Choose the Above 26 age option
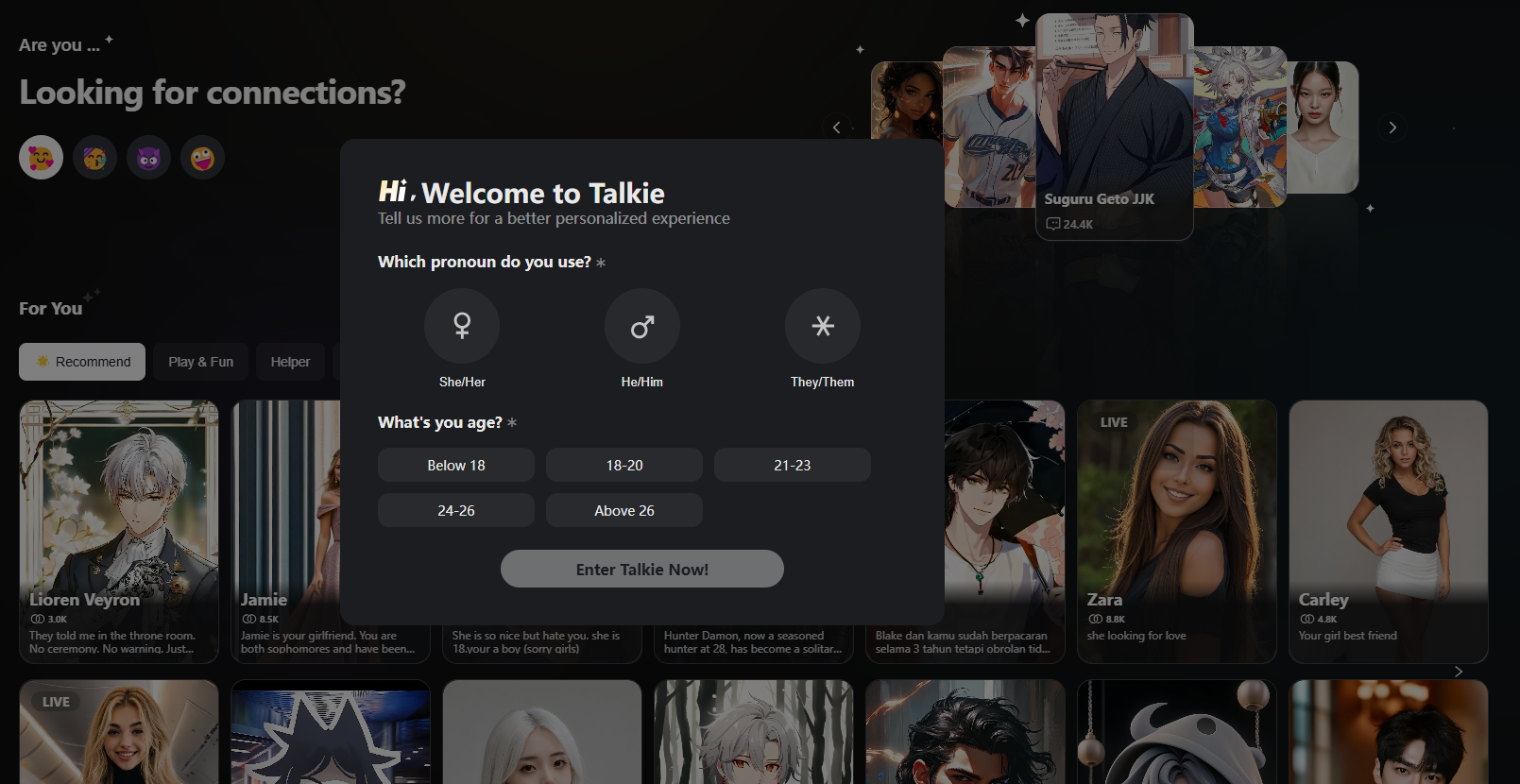1520x784 pixels. point(624,510)
